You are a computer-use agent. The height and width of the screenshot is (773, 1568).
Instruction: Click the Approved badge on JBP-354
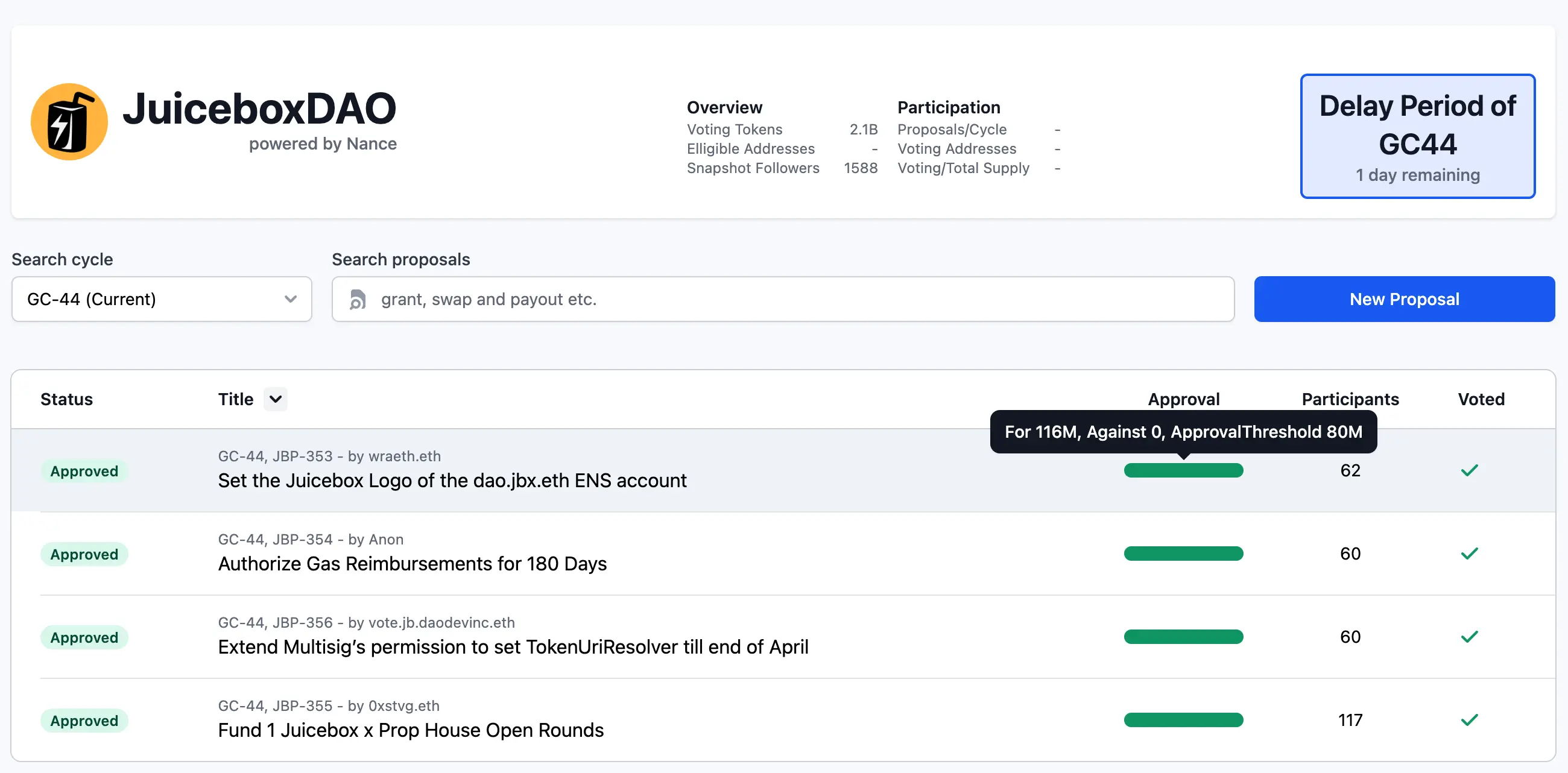tap(84, 555)
